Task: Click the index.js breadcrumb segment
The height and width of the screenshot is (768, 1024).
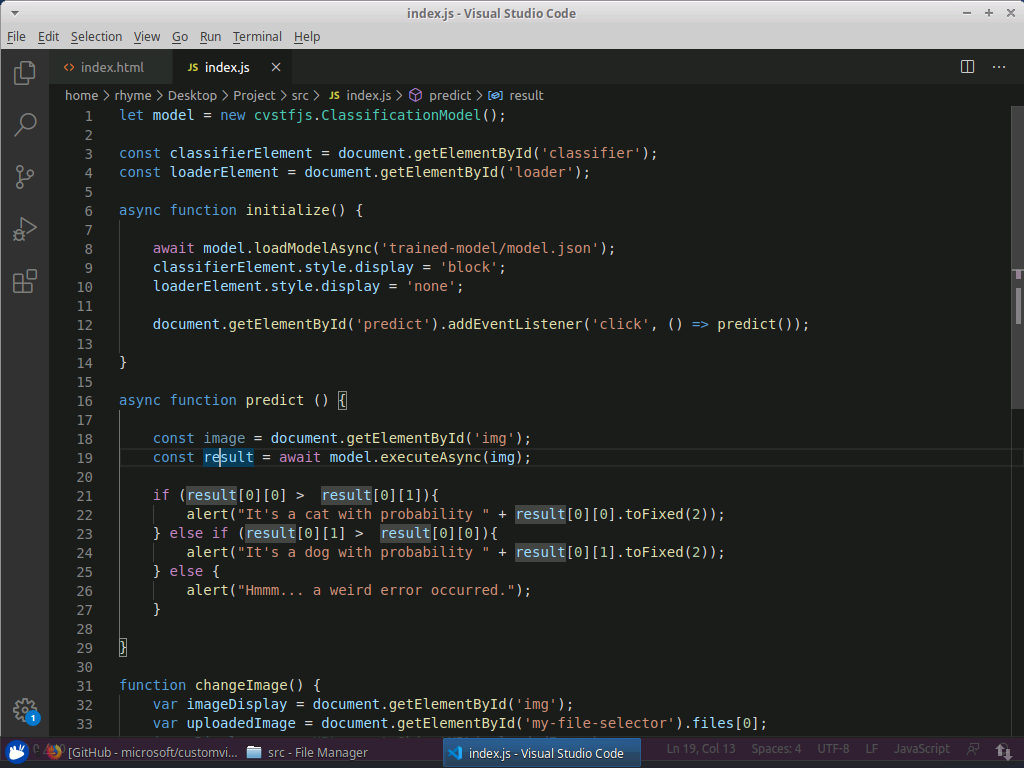Action: click(360, 95)
